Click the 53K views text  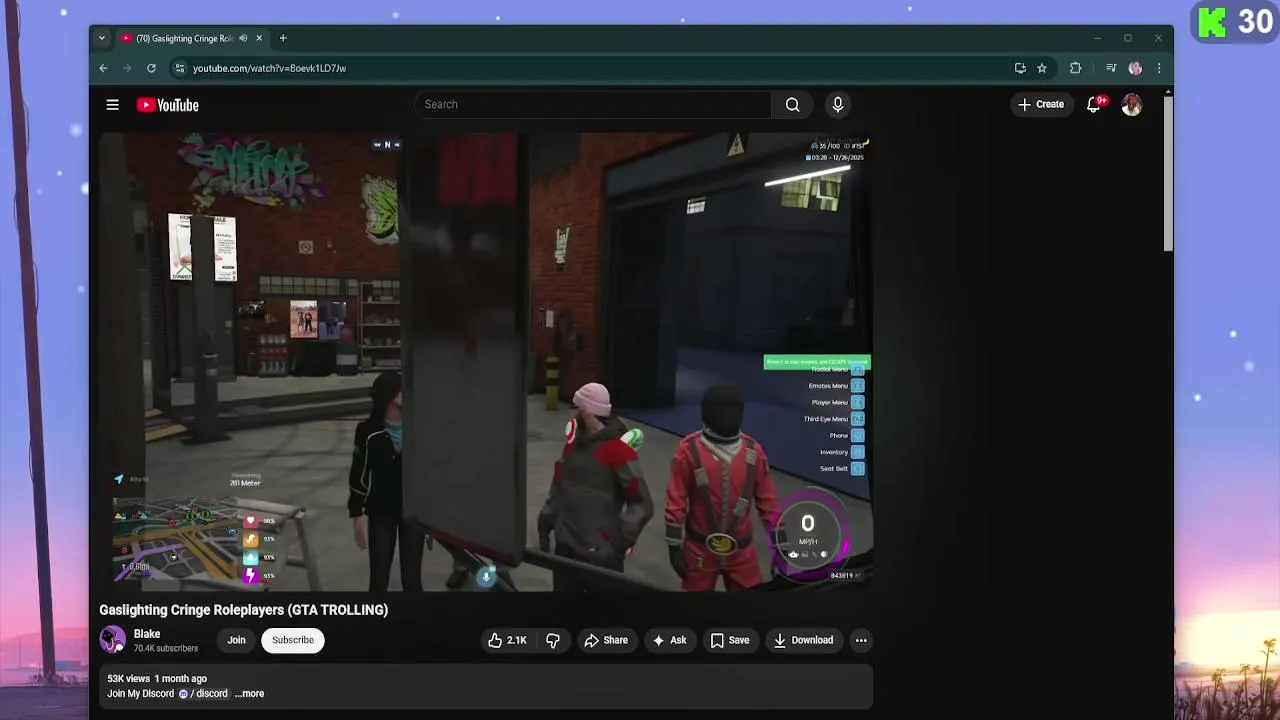coord(128,678)
